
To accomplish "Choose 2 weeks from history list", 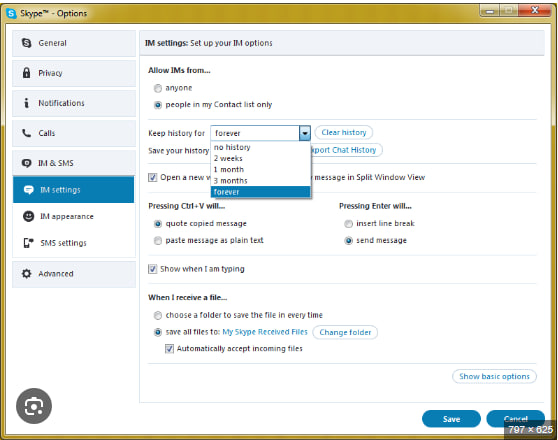I will pos(260,158).
